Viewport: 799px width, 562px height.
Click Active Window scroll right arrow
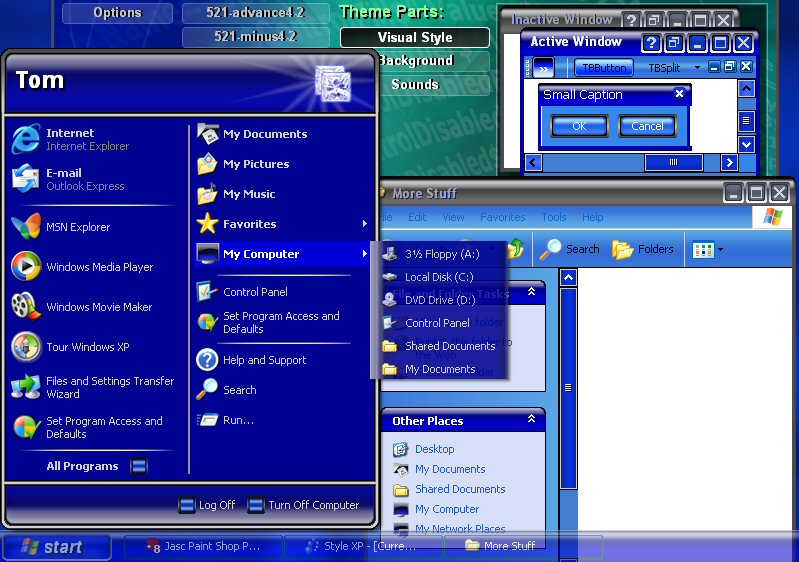[x=729, y=163]
